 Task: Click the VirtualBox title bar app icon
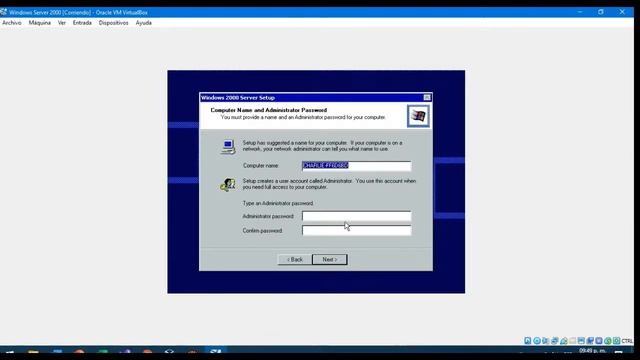[4, 12]
